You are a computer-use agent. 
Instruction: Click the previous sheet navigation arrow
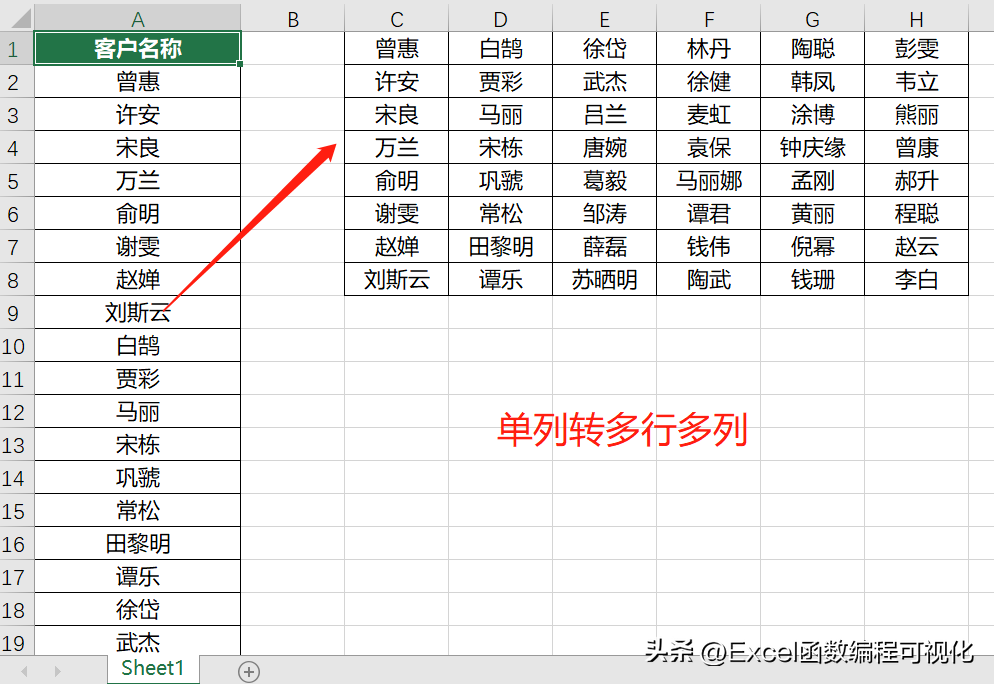[25, 671]
